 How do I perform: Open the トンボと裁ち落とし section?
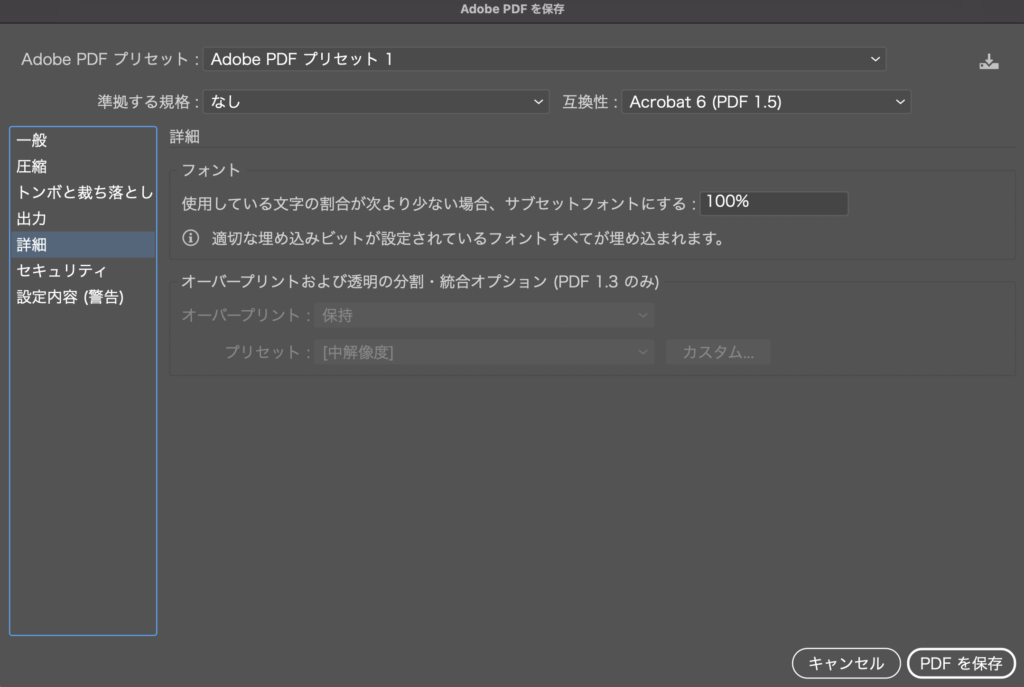84,193
